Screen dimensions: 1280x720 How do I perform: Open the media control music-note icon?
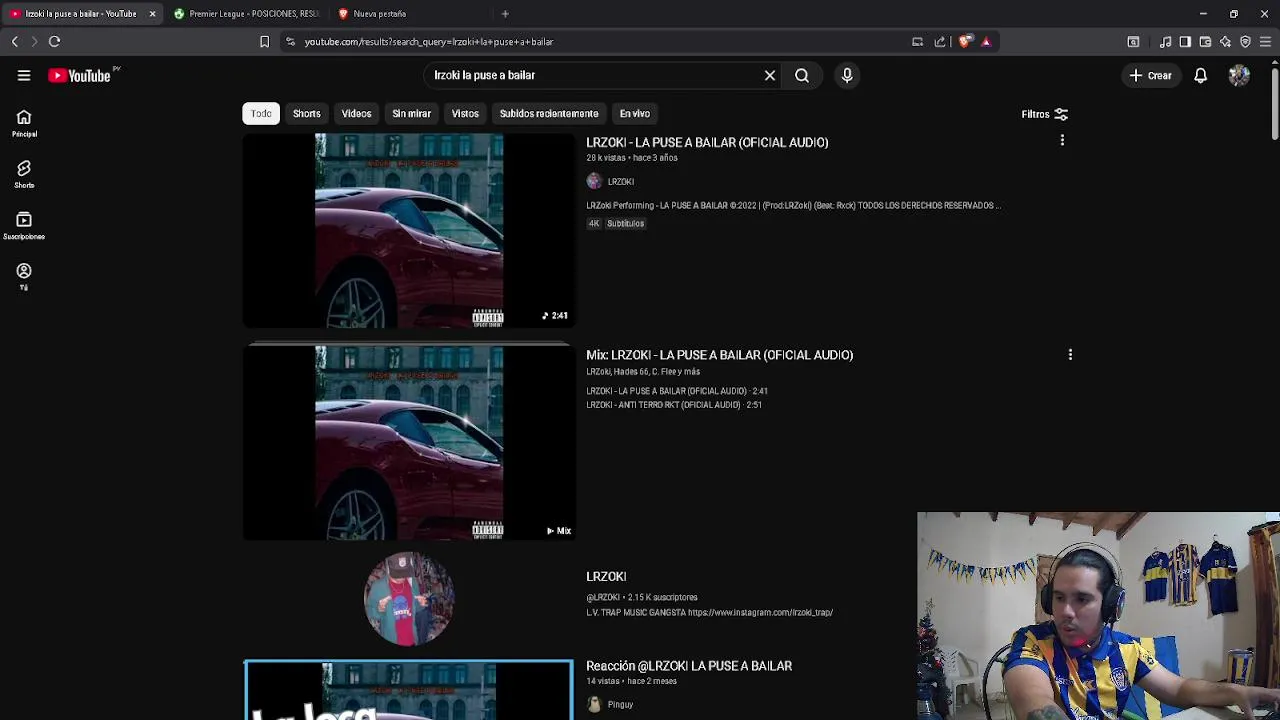pyautogui.click(x=1165, y=42)
